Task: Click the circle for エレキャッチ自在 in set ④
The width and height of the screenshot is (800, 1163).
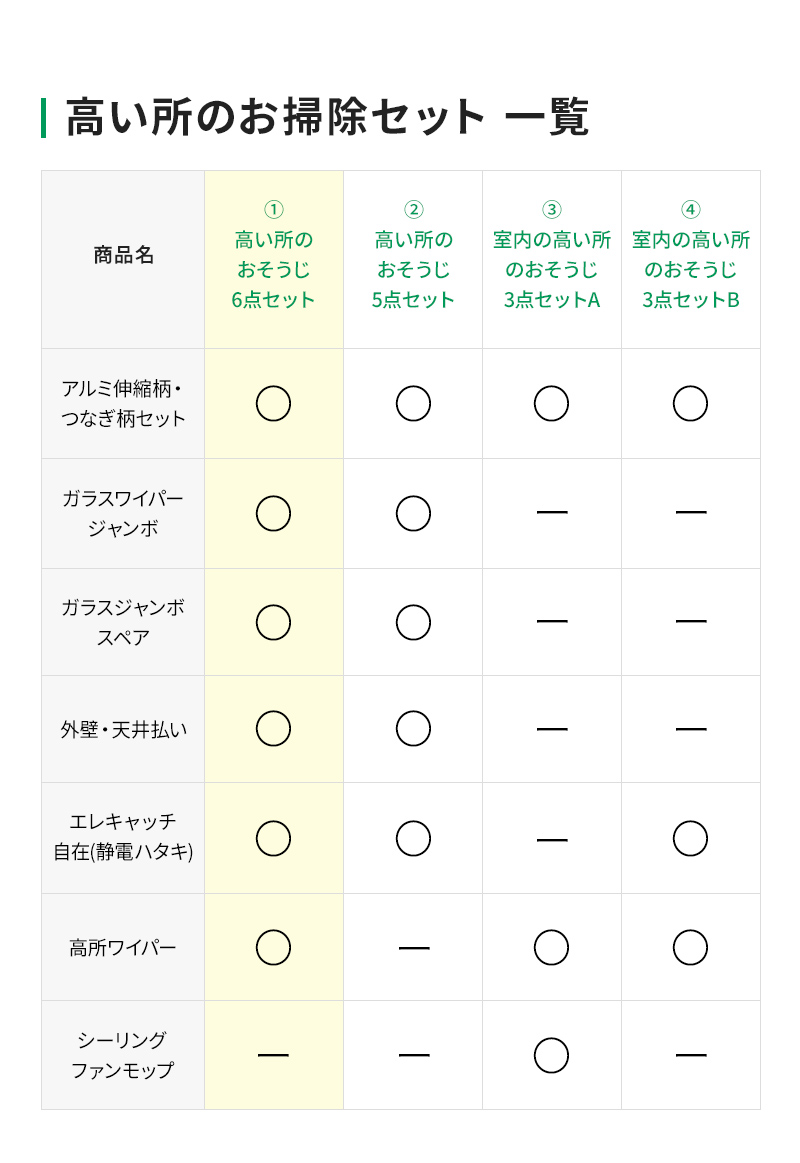Action: click(690, 838)
